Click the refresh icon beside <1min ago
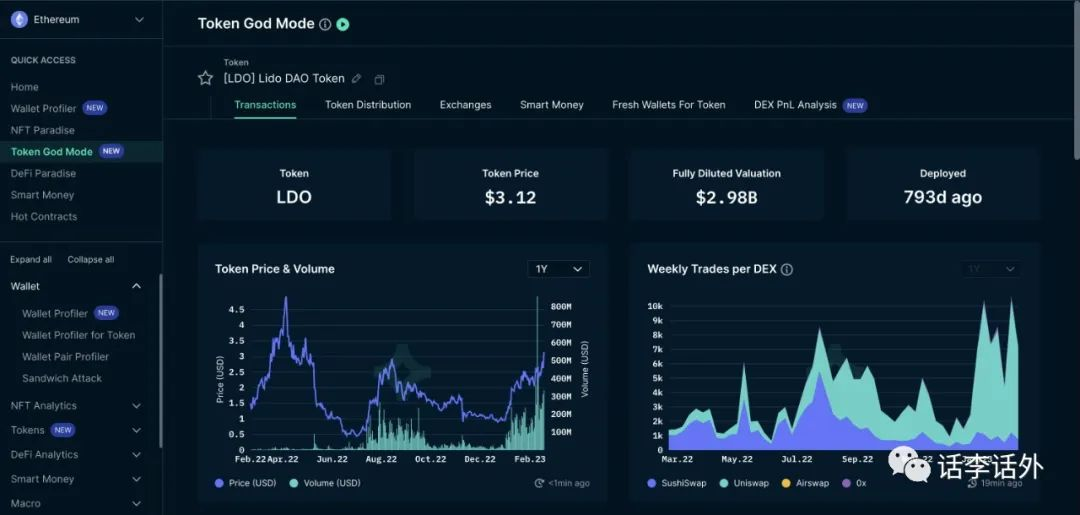The height and width of the screenshot is (515, 1080). click(x=539, y=483)
